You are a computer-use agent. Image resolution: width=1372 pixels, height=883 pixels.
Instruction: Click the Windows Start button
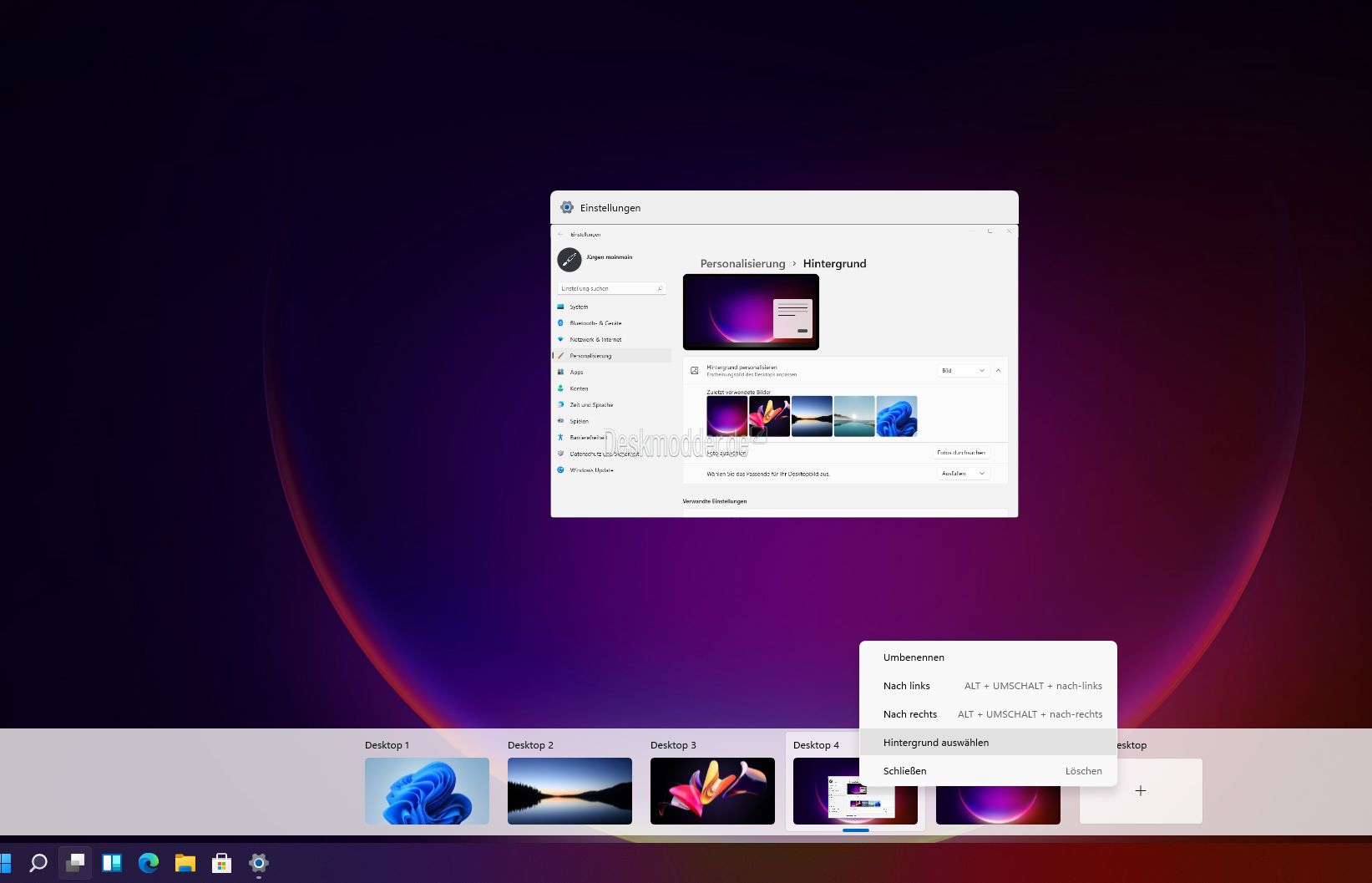point(5,863)
